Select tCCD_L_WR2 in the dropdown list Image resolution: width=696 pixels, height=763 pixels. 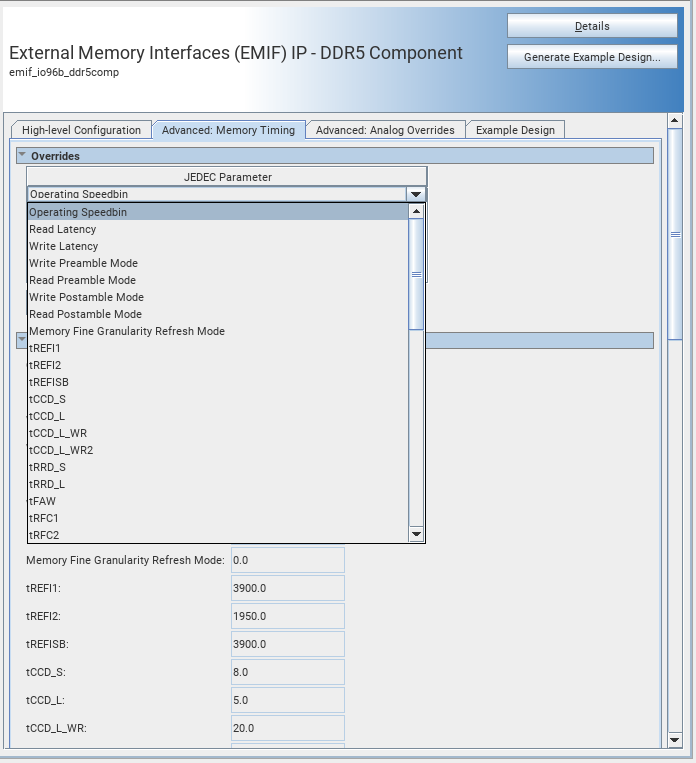tap(61, 450)
